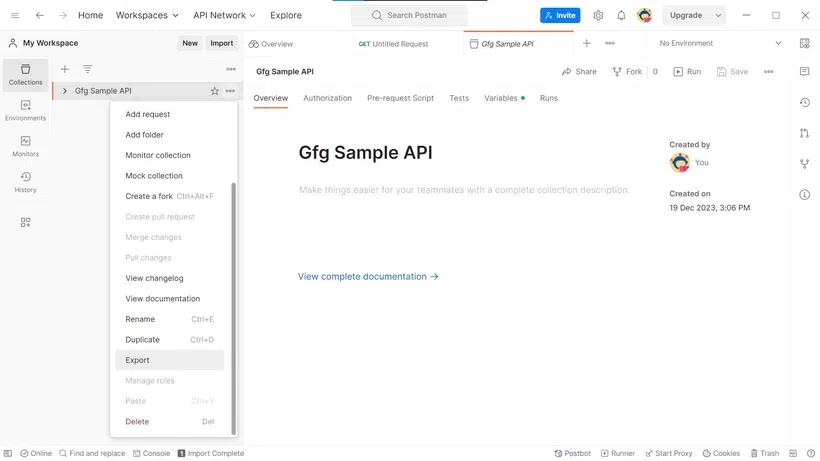The image size is (820, 461).
Task: Click the Import button
Action: tap(222, 43)
